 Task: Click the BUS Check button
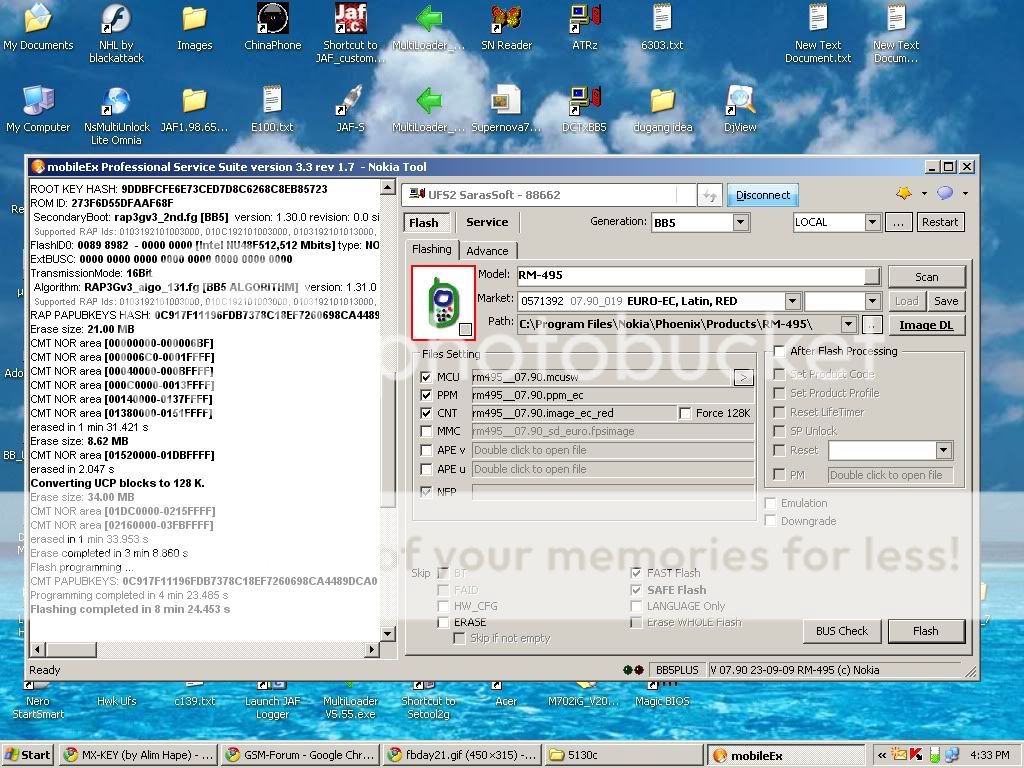(842, 631)
